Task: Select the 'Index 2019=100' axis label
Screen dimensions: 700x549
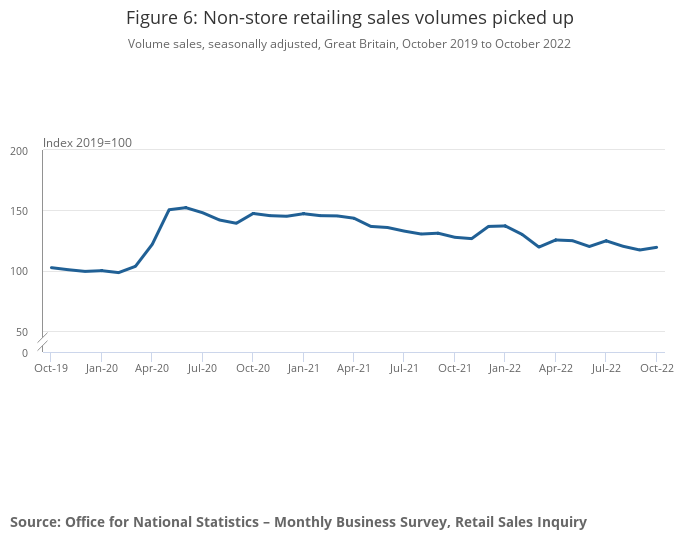Action: click(x=88, y=143)
